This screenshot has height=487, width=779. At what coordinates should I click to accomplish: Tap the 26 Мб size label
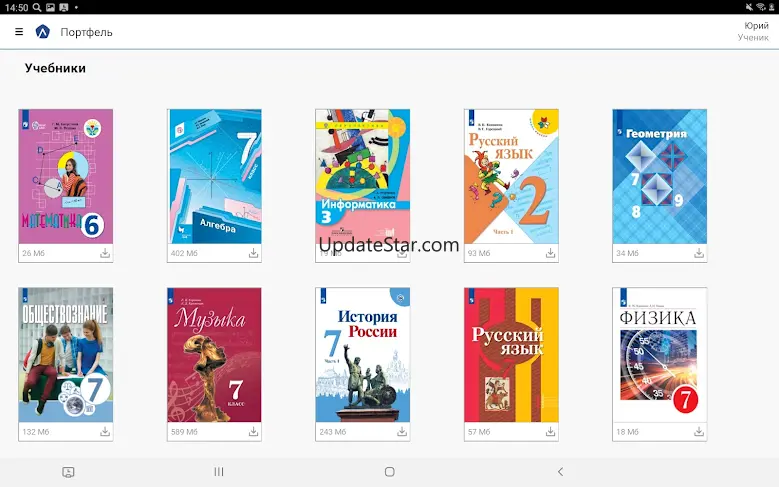tap(33, 253)
